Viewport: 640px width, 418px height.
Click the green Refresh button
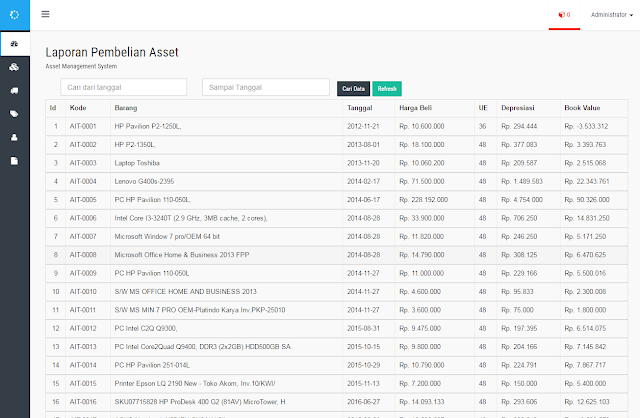[x=387, y=89]
